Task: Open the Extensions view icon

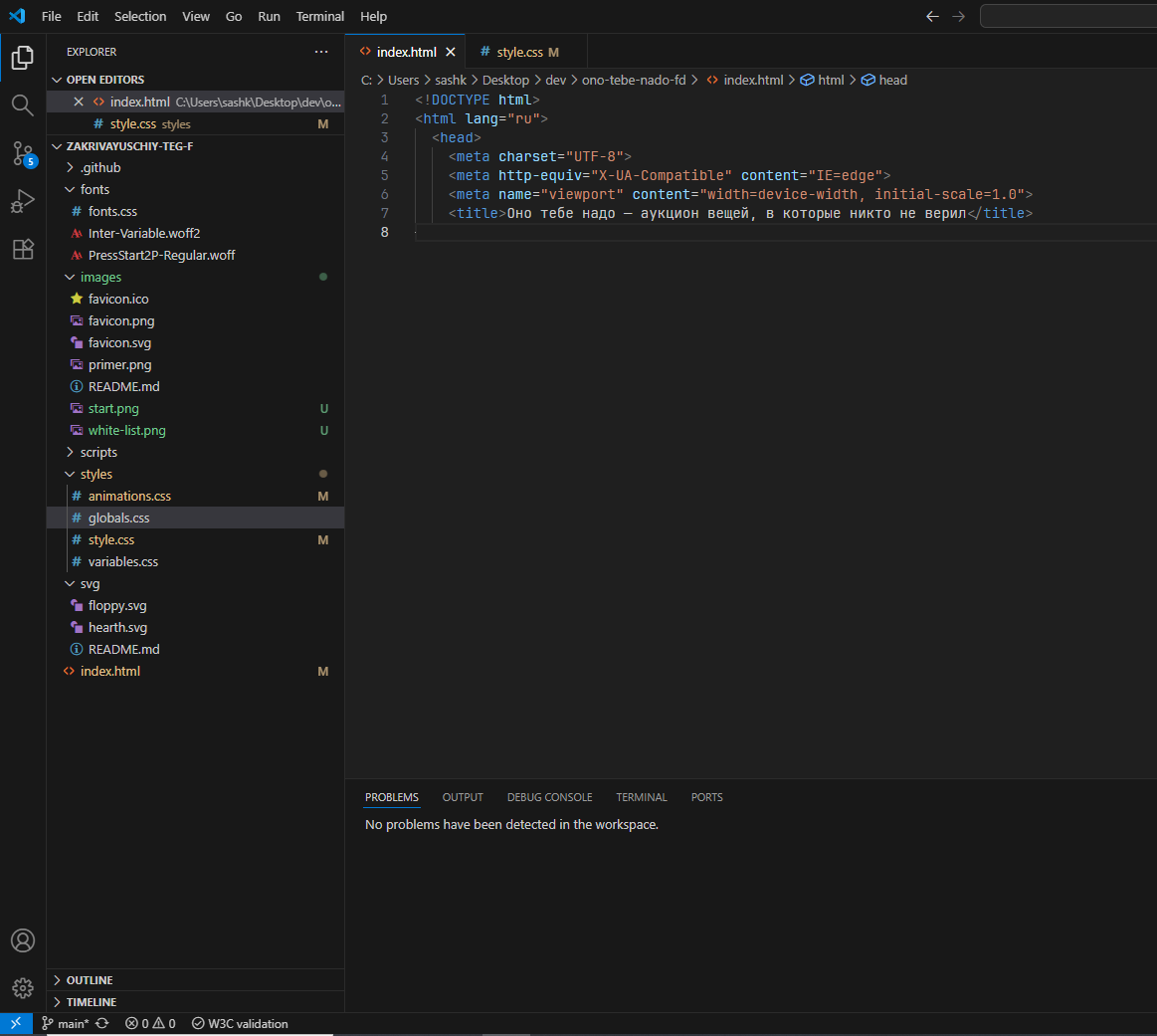Action: [23, 249]
